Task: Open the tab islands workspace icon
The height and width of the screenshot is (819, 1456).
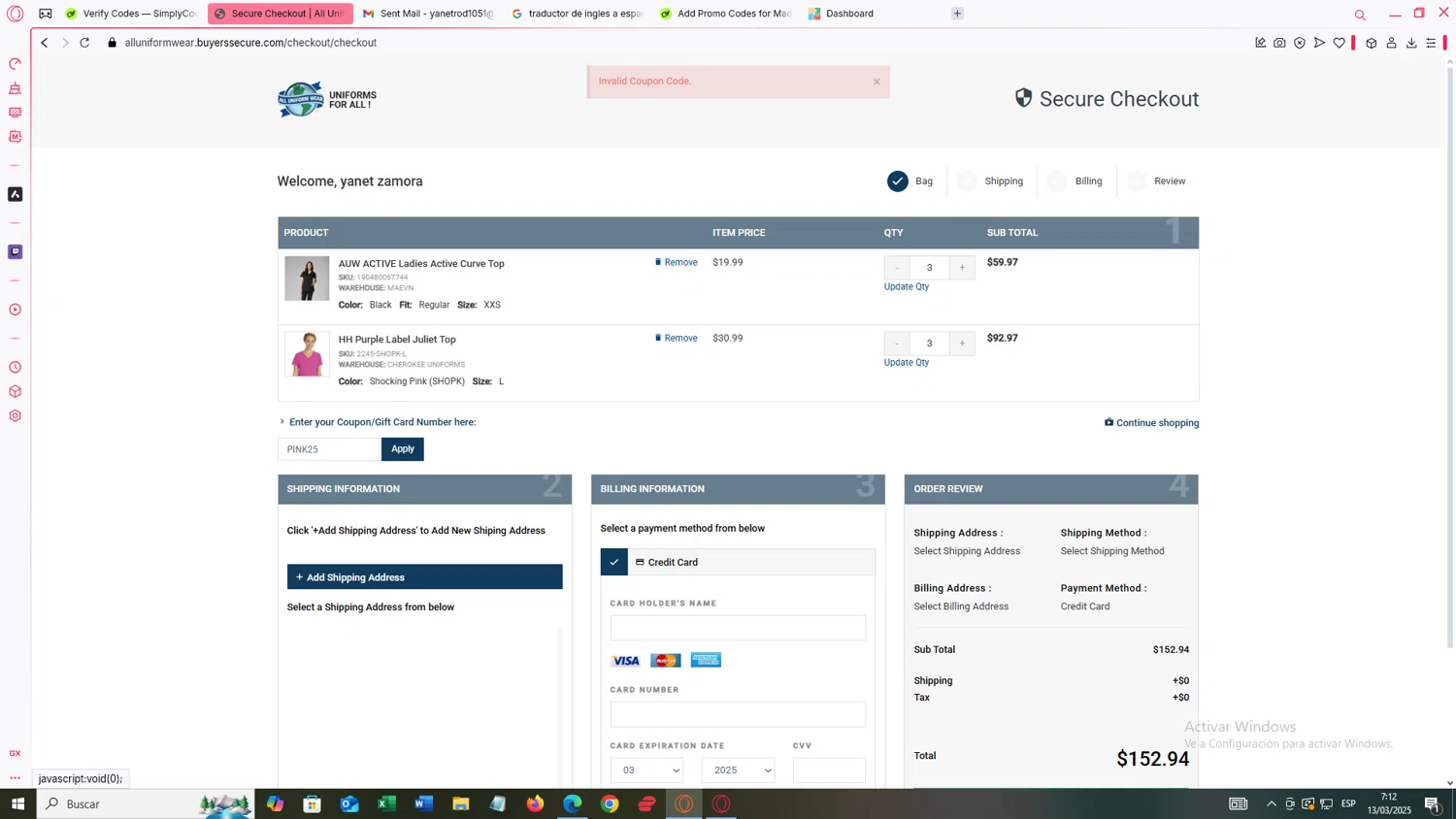Action: tap(46, 14)
